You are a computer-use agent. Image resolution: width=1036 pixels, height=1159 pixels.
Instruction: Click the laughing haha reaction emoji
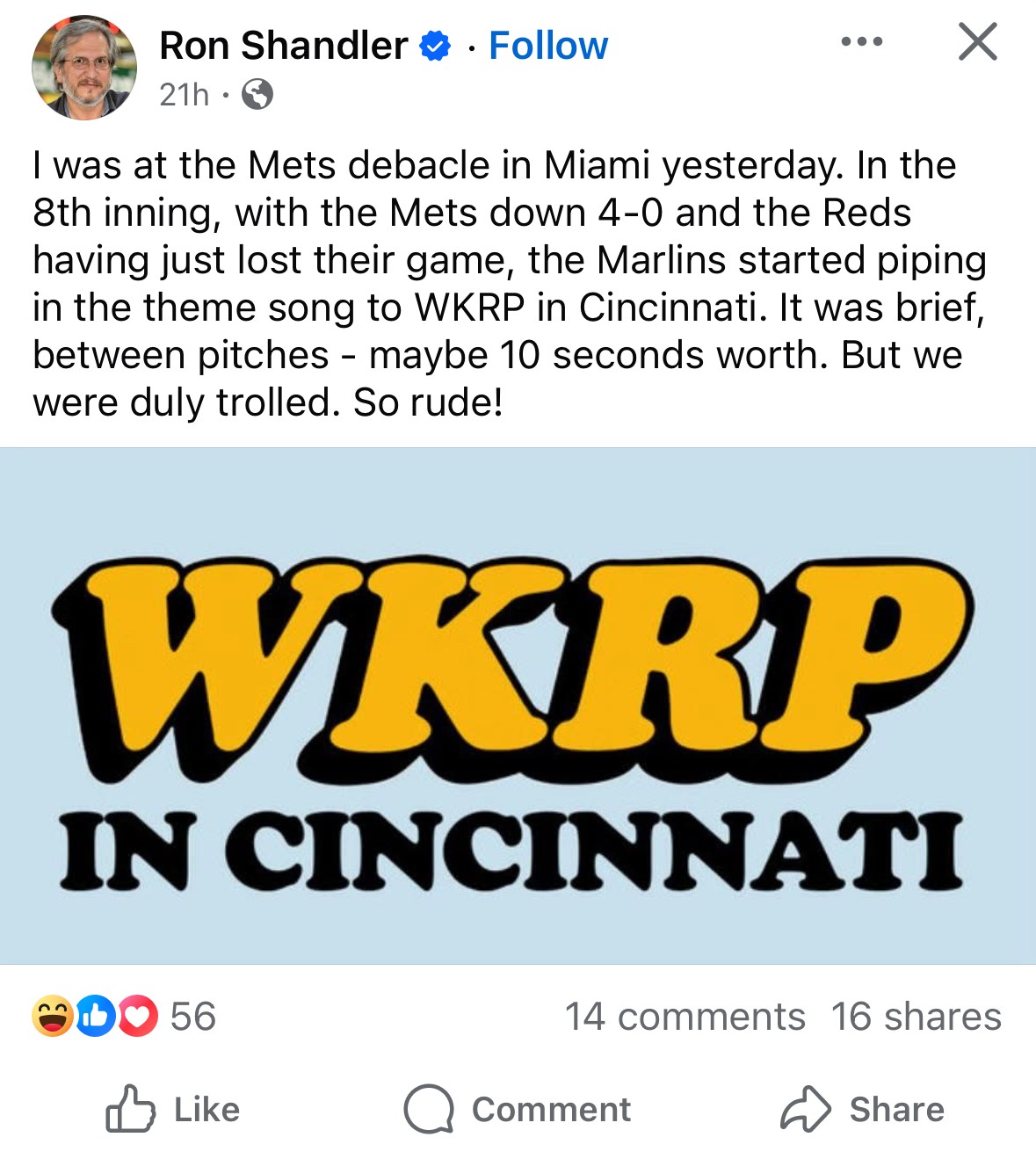[x=52, y=1017]
